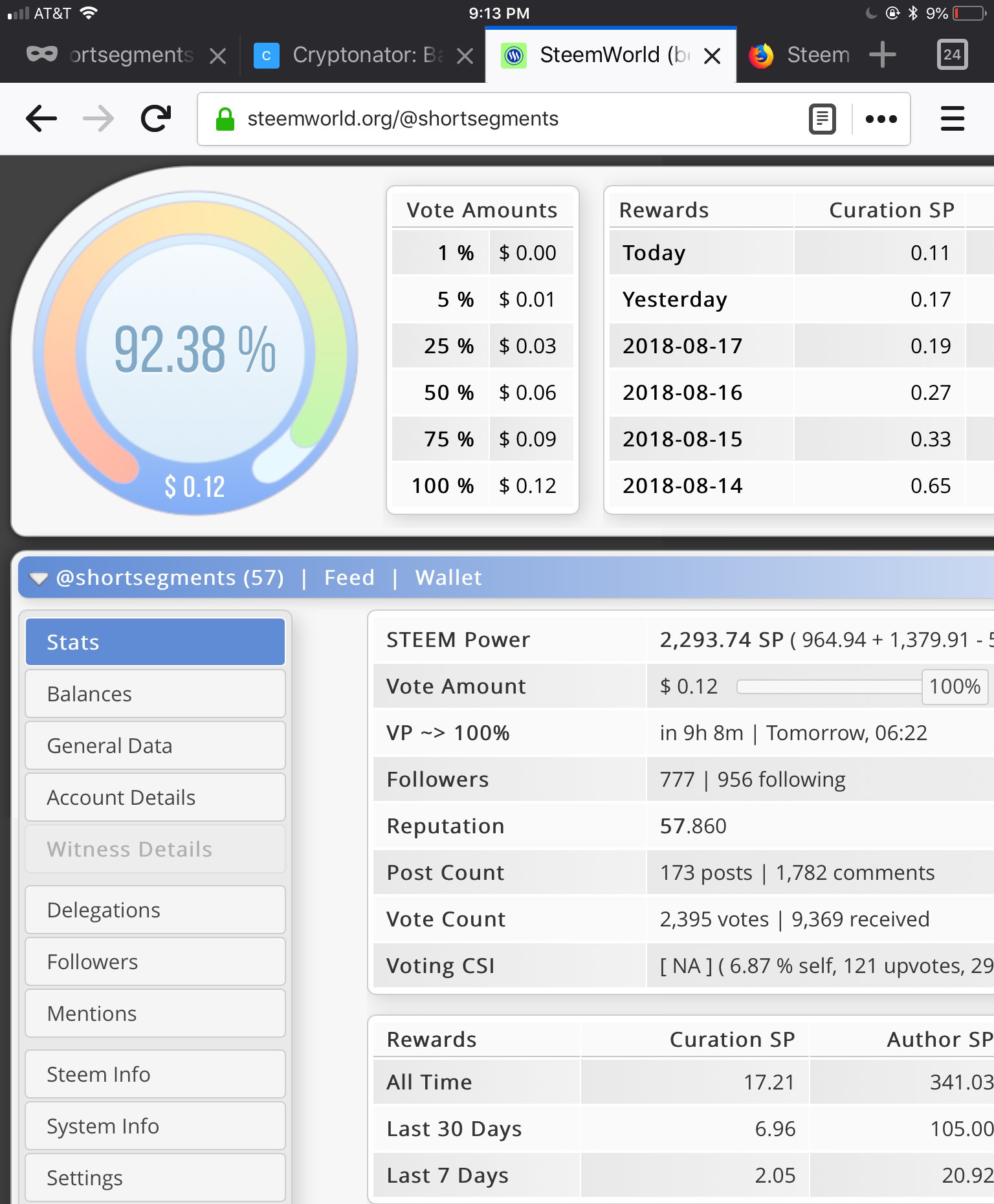Select the 50 % vote amount row
994x1204 pixels.
(x=483, y=393)
